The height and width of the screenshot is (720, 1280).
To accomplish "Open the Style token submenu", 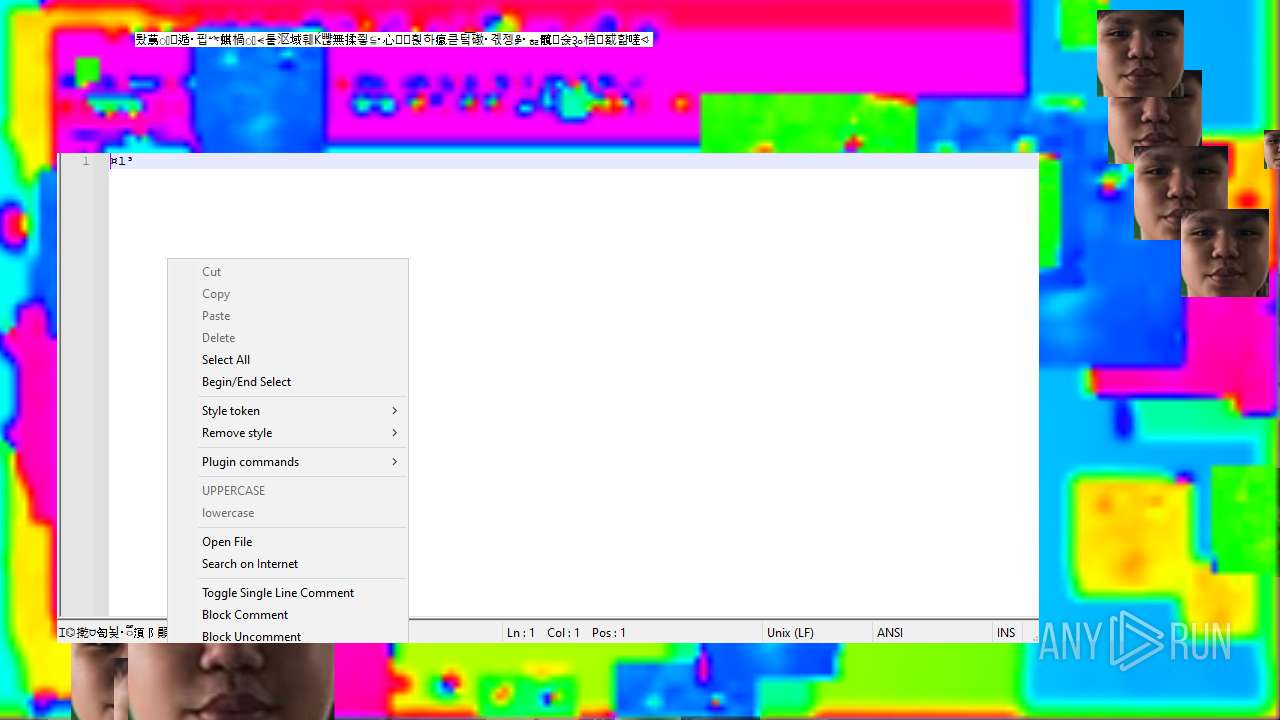I will pyautogui.click(x=287, y=411).
